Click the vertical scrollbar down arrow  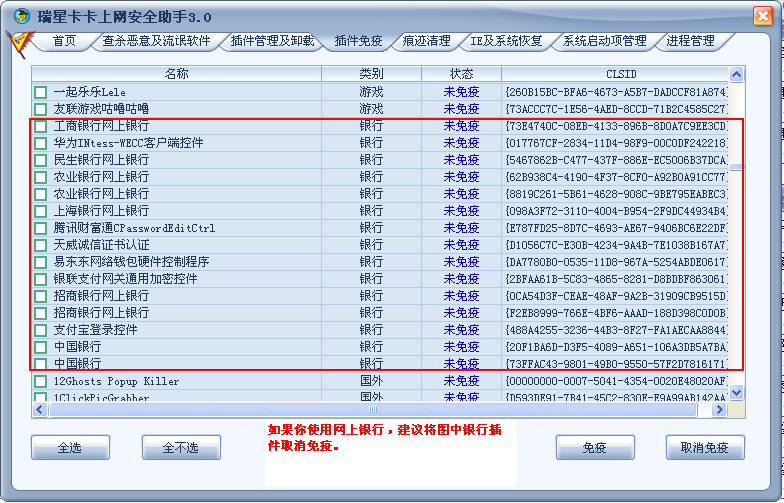pyautogui.click(x=736, y=392)
